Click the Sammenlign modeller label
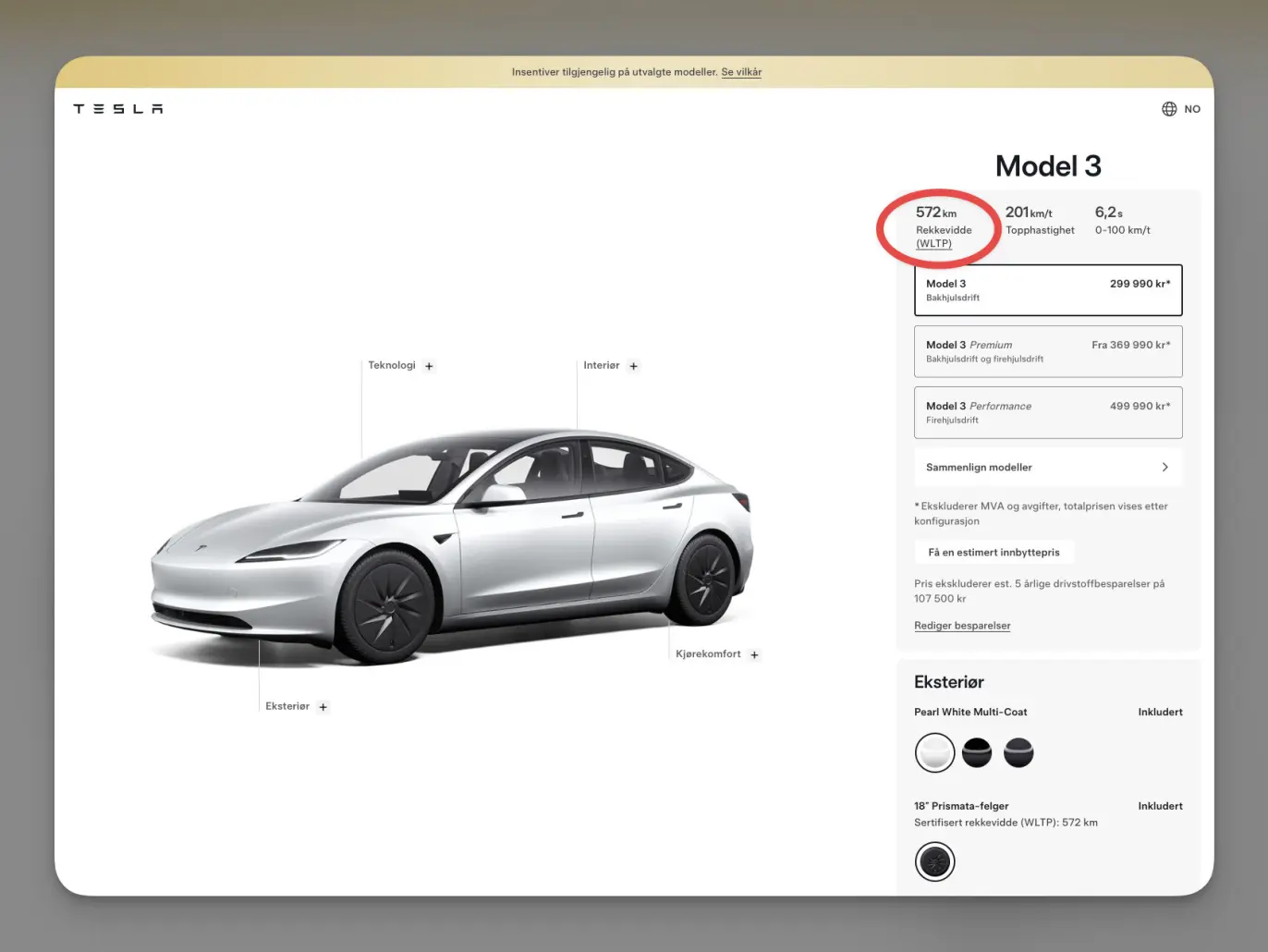The width and height of the screenshot is (1268, 952). (x=979, y=468)
